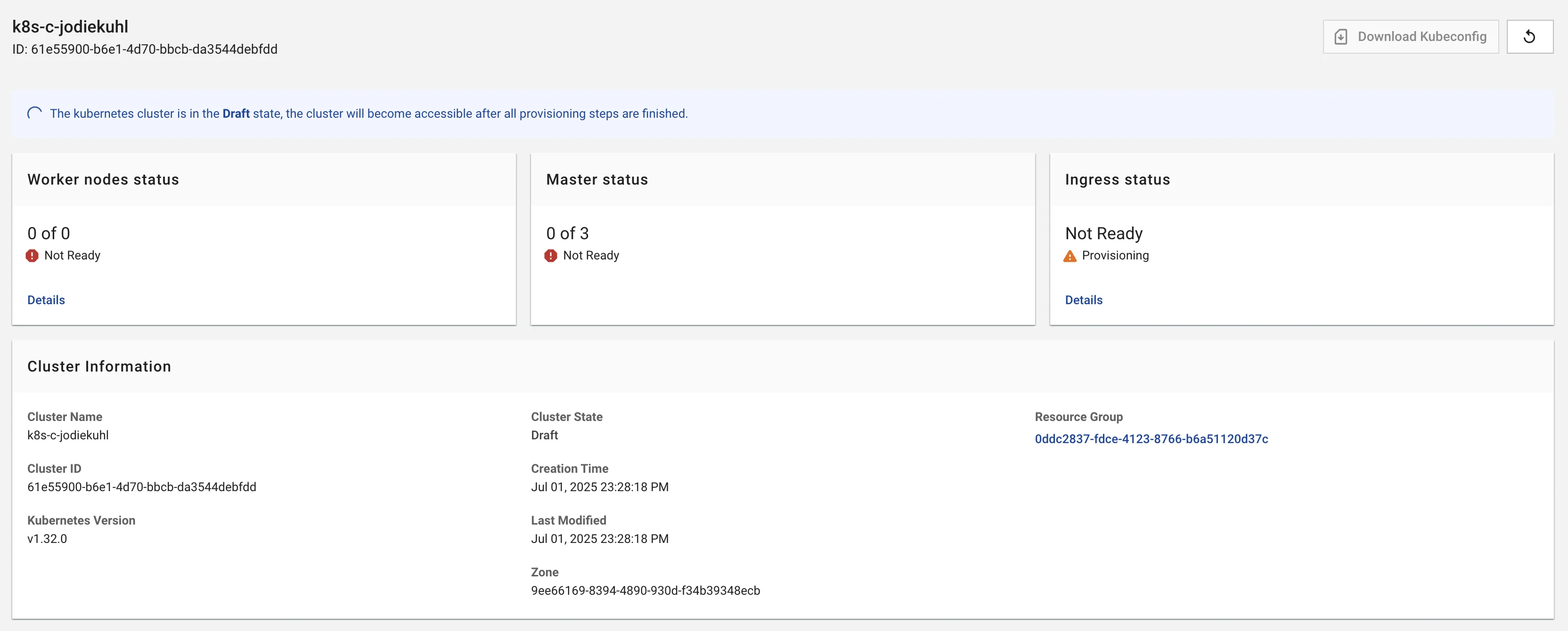1568x631 pixels.
Task: Click the Cluster State Draft value
Action: click(x=545, y=435)
